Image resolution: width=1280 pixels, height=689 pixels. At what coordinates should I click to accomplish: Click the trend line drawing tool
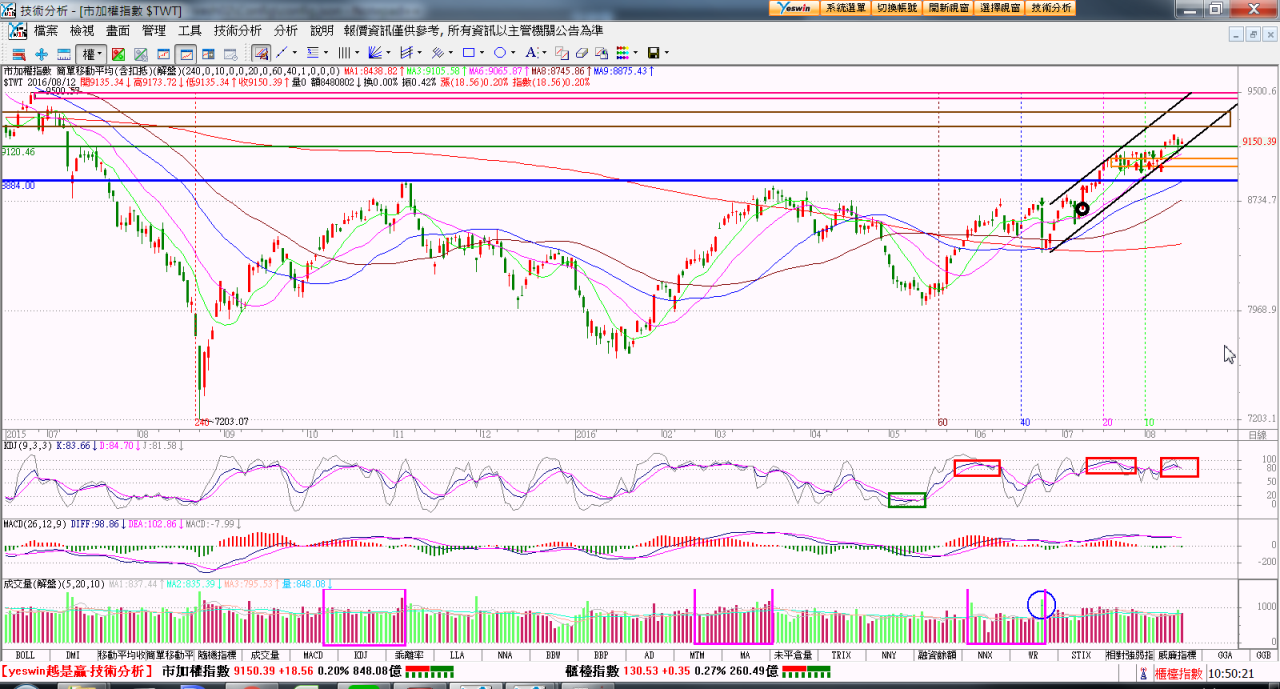[x=281, y=53]
